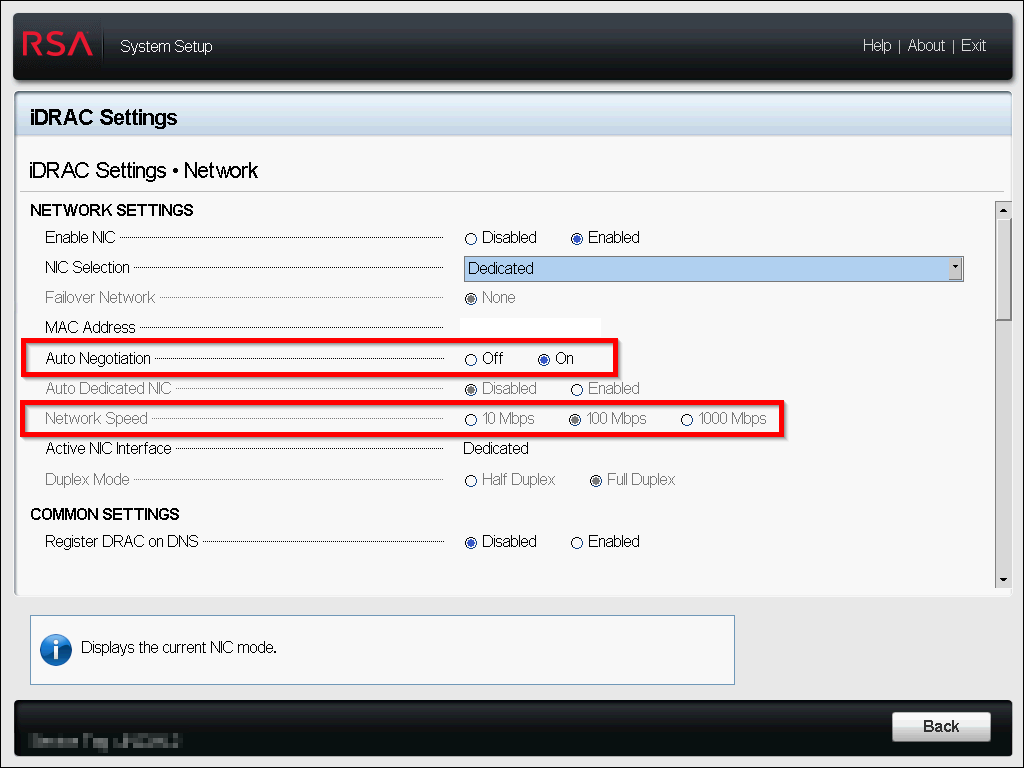Click the Back button
The width and height of the screenshot is (1024, 768).
pos(941,727)
